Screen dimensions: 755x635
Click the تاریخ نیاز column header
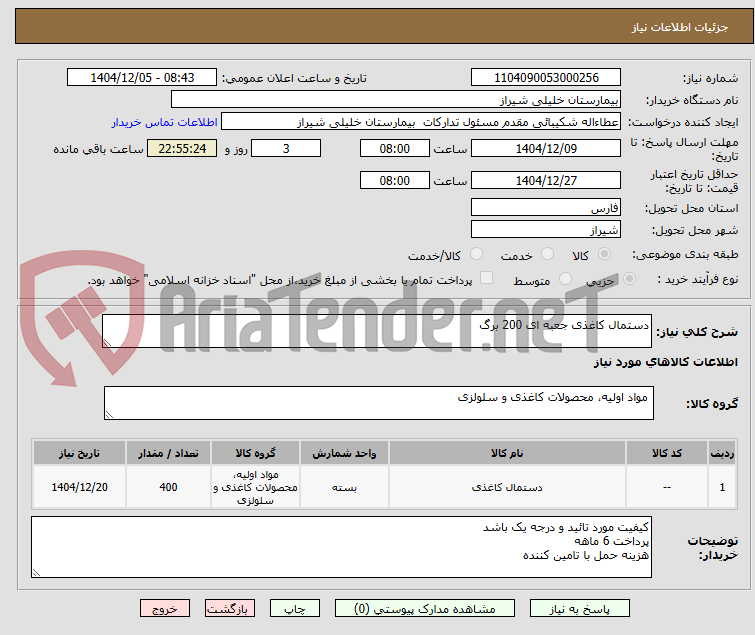coord(79,453)
